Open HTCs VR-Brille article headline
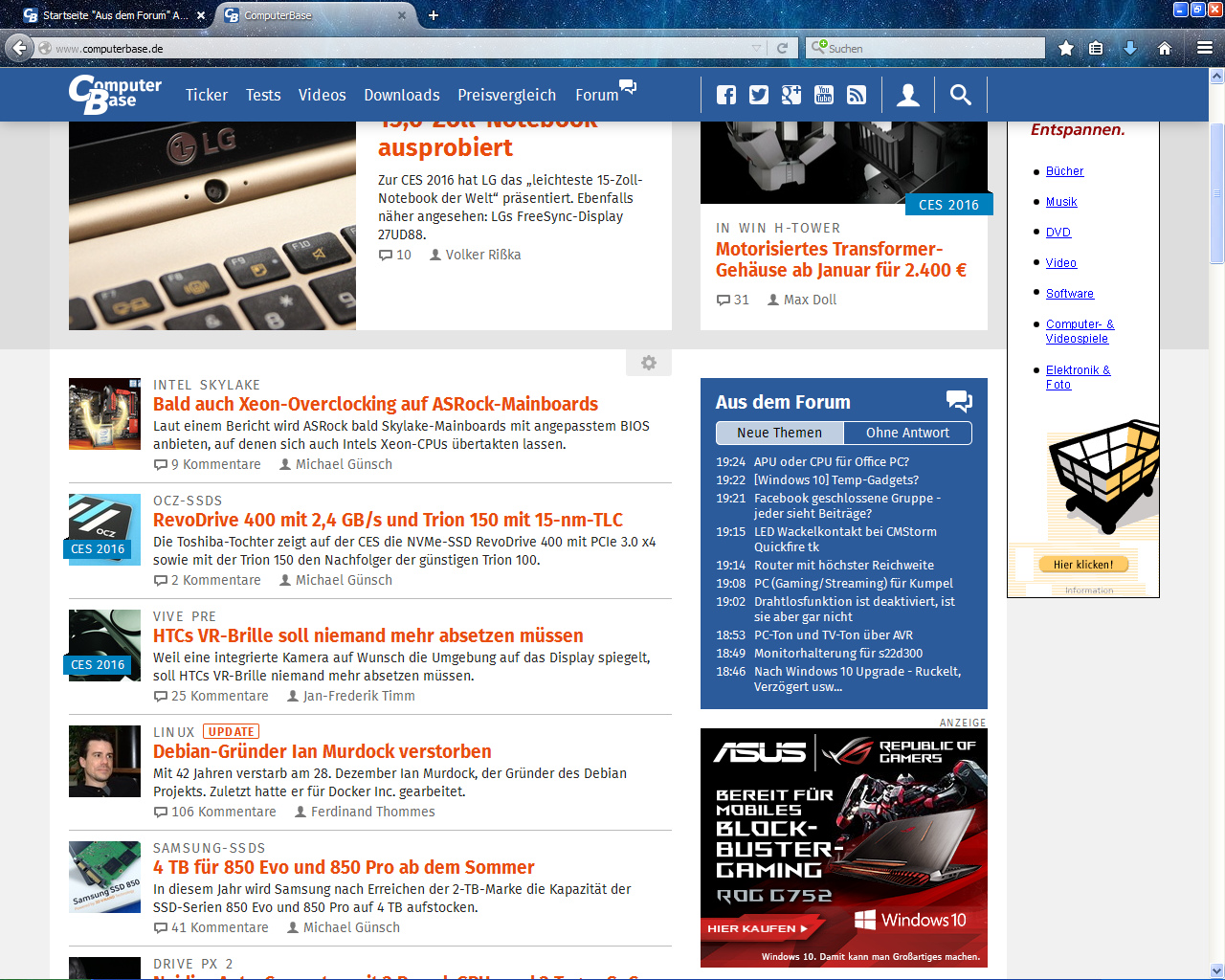Screen dimensions: 1225x980 [x=368, y=635]
